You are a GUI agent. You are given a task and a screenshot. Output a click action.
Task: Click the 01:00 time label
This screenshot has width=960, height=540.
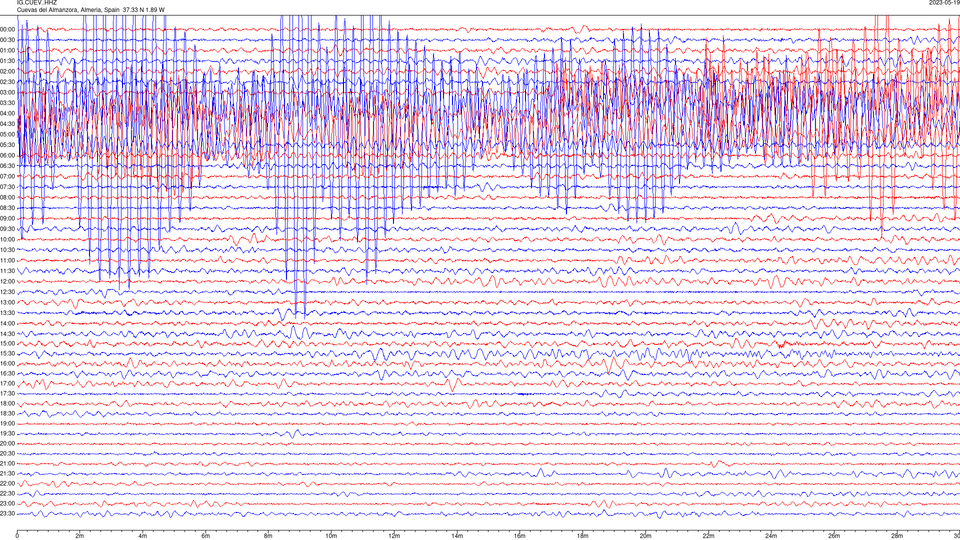(x=7, y=50)
